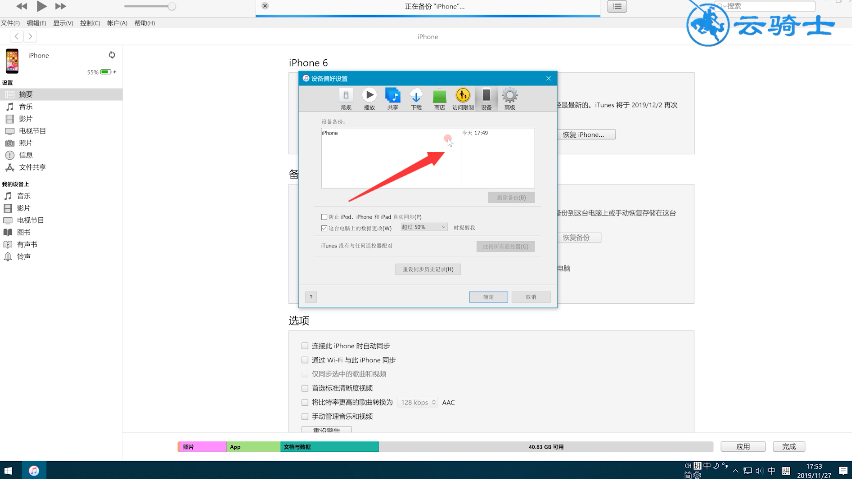Open the Windows Start menu

8,470
